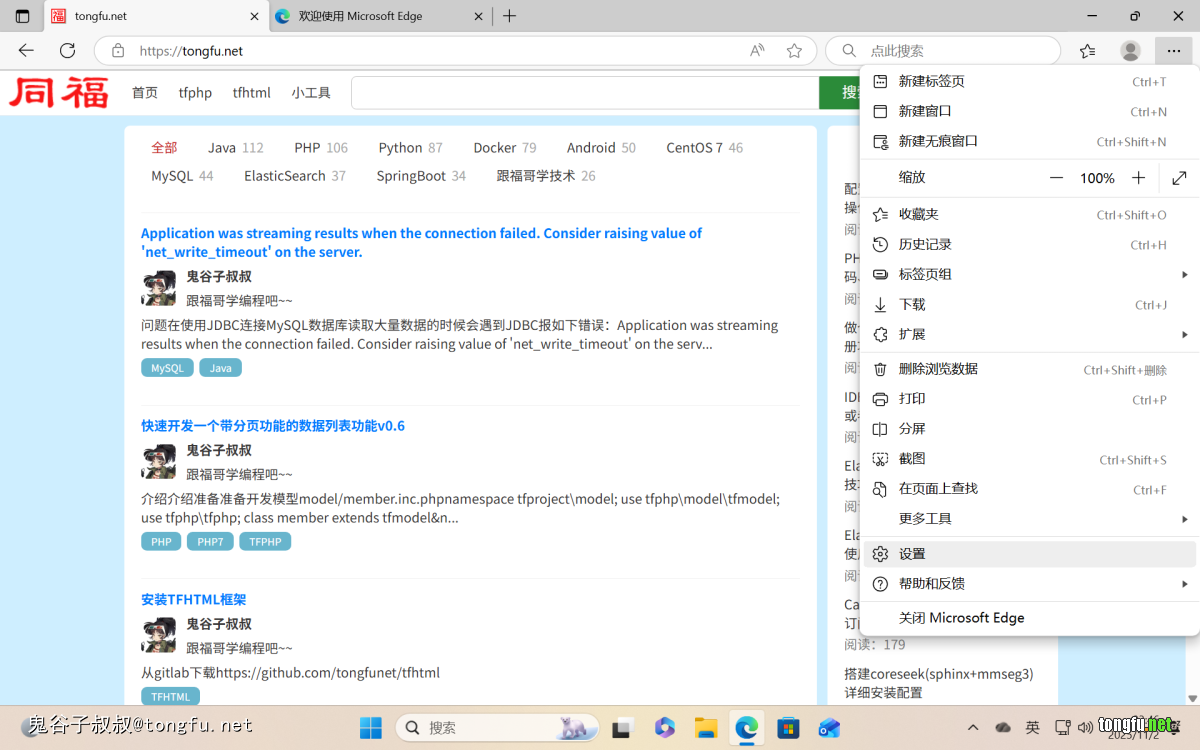Filter articles by the Python category
The height and width of the screenshot is (750, 1200).
tap(400, 148)
